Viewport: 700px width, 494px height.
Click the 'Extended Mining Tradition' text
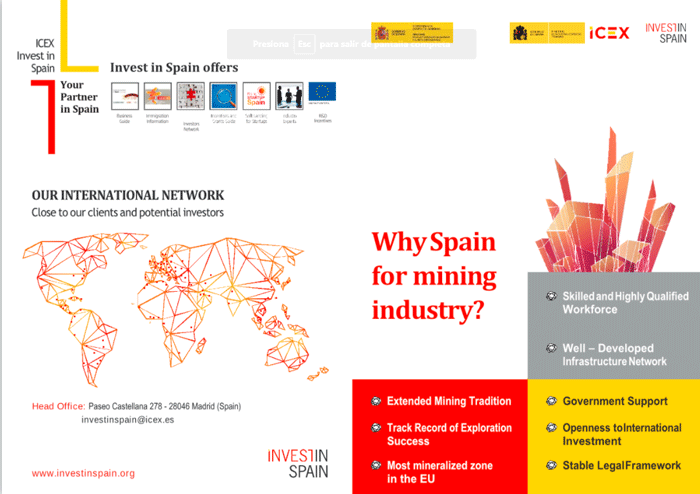[x=449, y=401]
